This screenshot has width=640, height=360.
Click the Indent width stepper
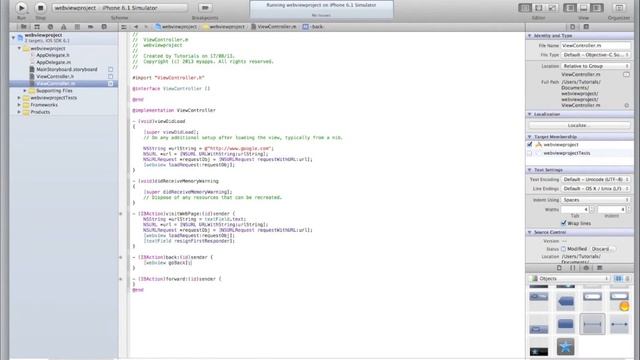pos(629,209)
